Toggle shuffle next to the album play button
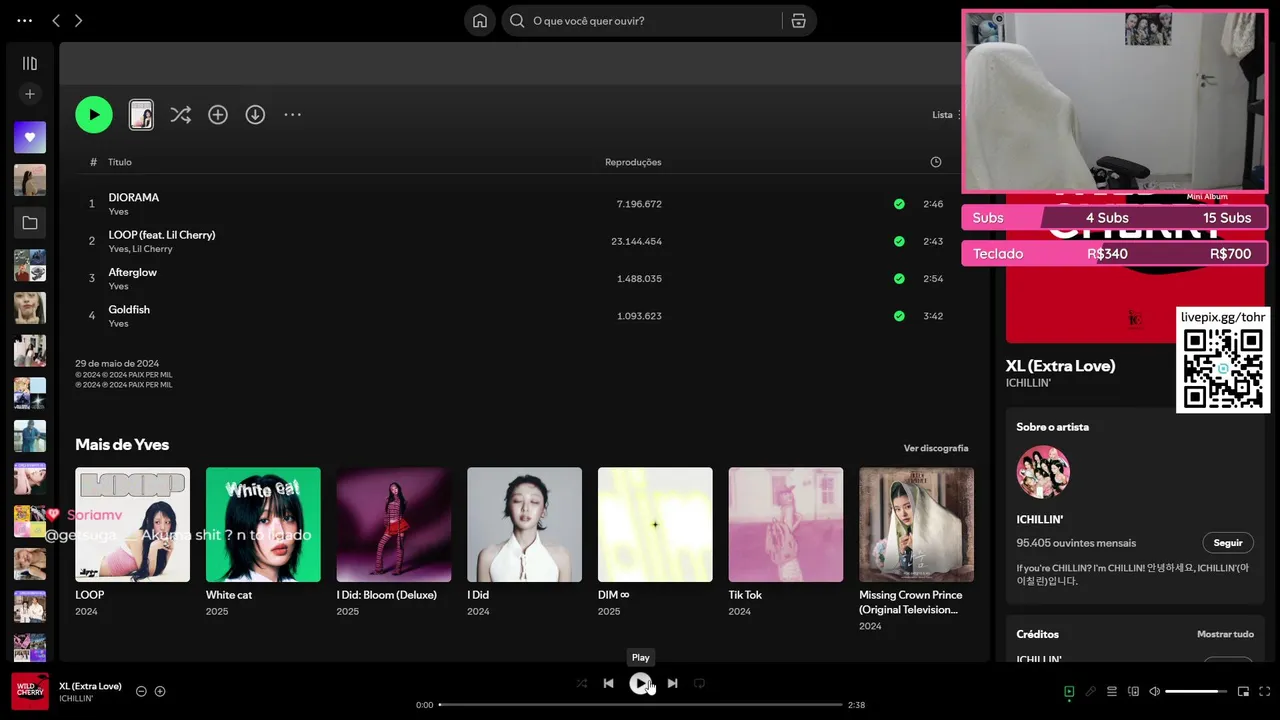 [180, 115]
